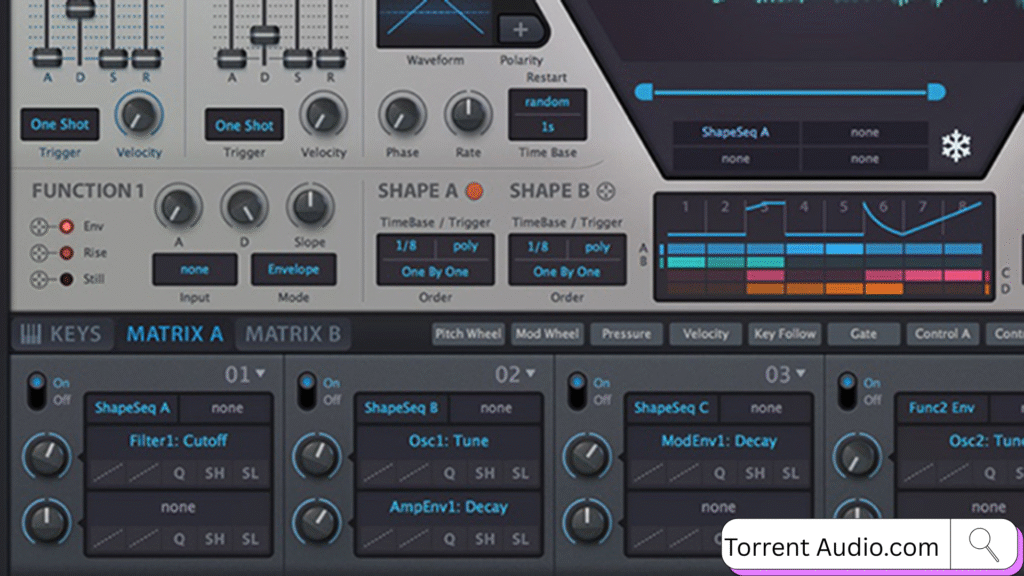Select the ModEnv1: Decay target field in slot 03
Viewport: 1024px width, 576px height.
[x=718, y=441]
